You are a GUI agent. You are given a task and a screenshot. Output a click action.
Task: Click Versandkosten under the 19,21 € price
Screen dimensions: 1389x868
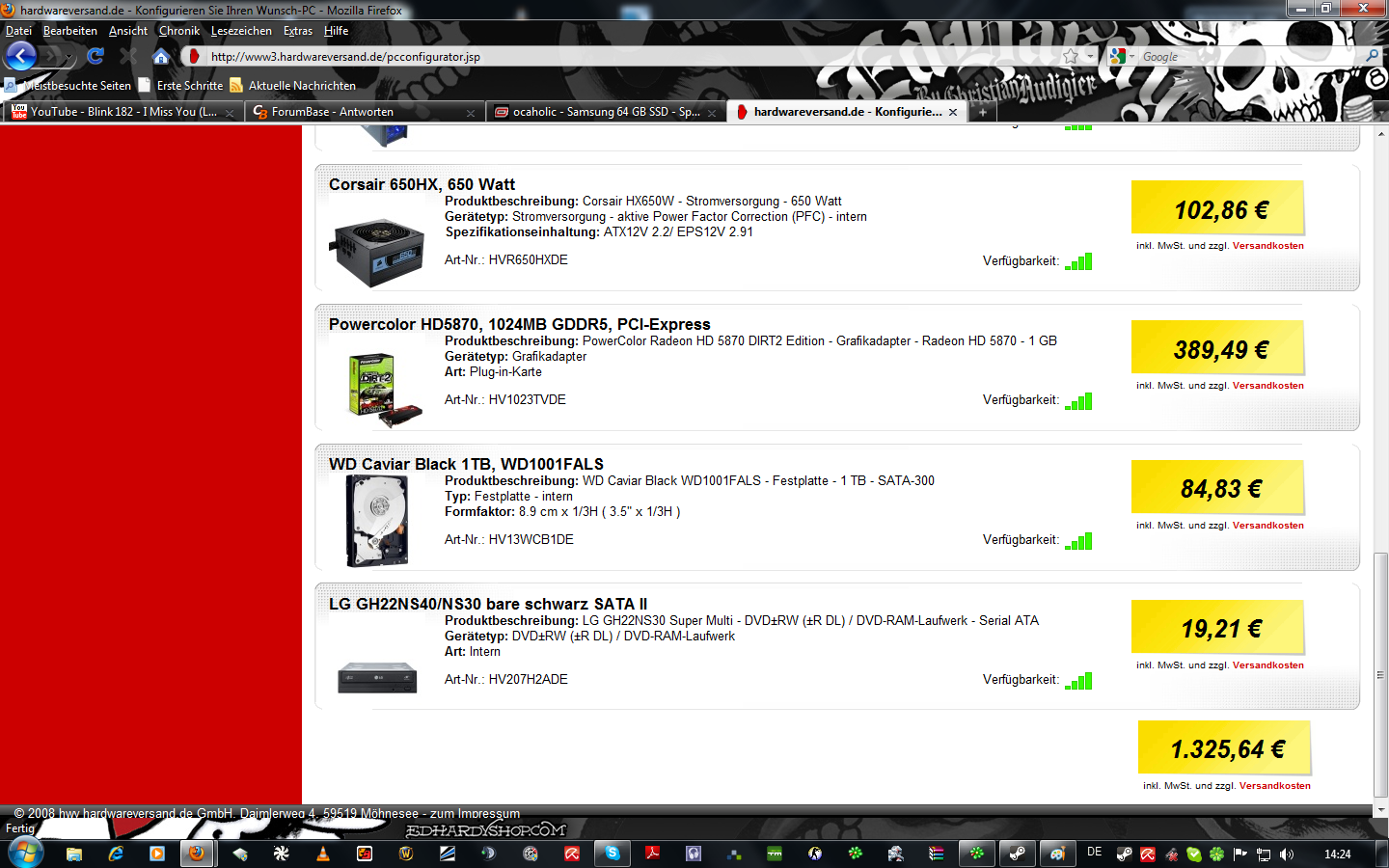point(1268,665)
